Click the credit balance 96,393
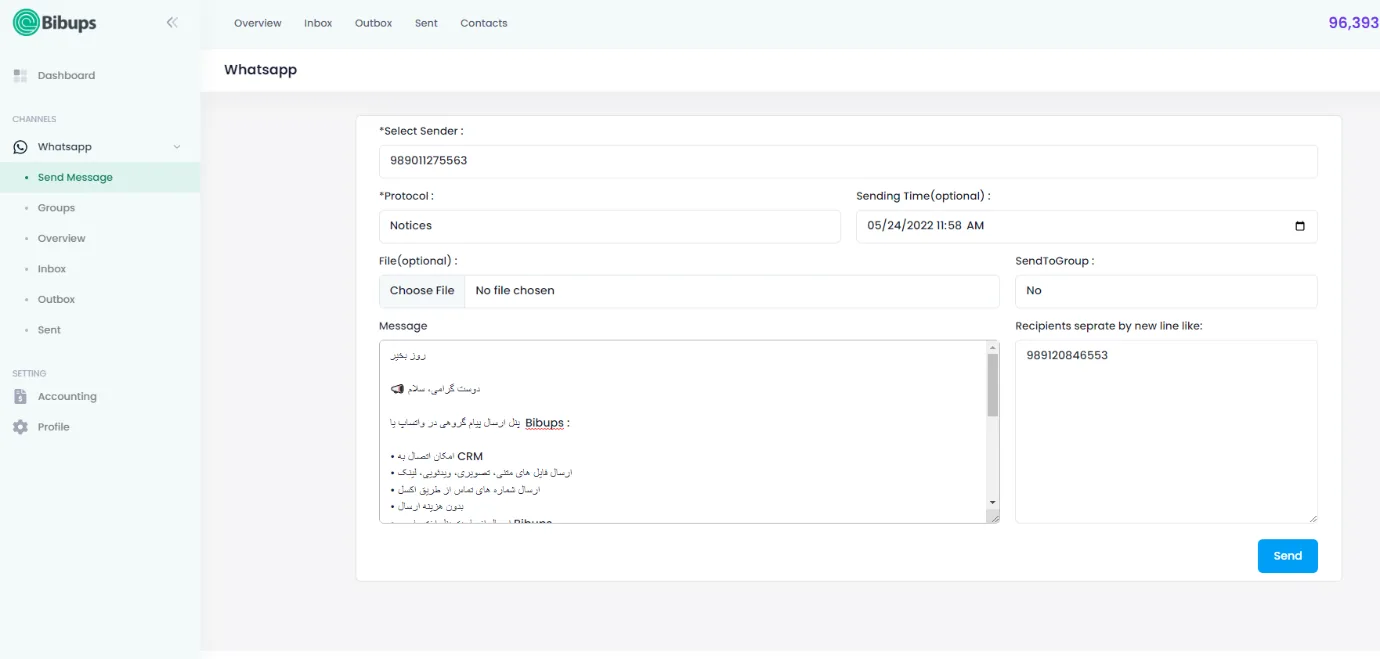Image resolution: width=1380 pixels, height=659 pixels. (x=1354, y=22)
